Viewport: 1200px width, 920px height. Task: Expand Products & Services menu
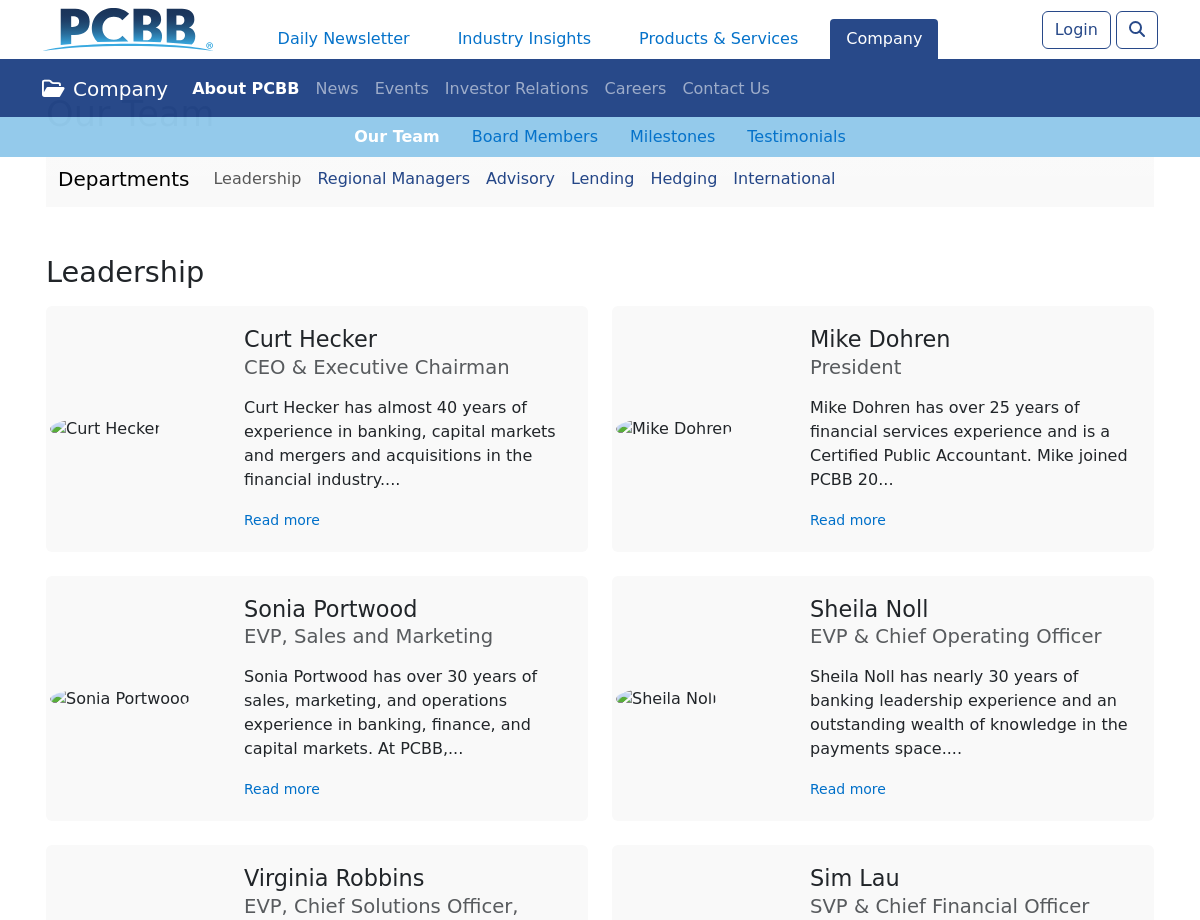pos(718,39)
